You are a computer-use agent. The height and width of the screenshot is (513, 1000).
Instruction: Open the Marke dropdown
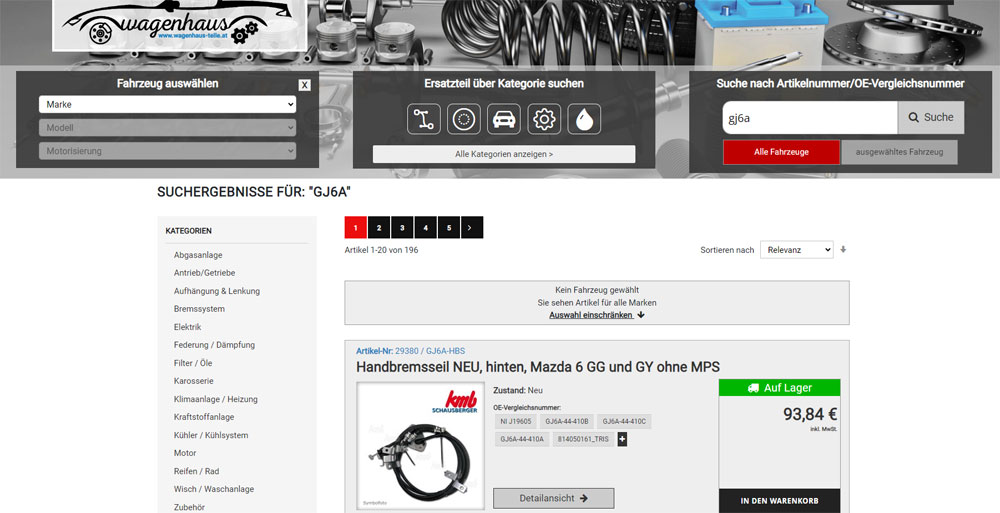coord(167,104)
